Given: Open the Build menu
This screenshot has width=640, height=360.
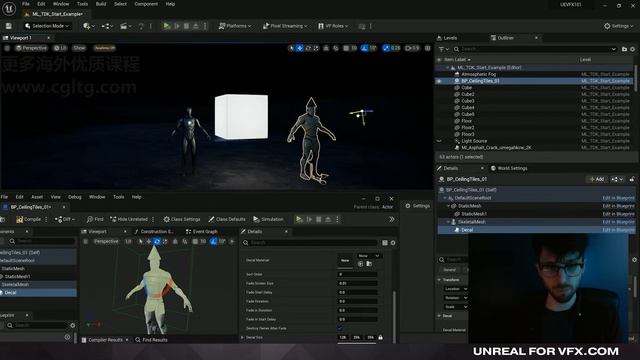Looking at the screenshot, I should tap(101, 4).
